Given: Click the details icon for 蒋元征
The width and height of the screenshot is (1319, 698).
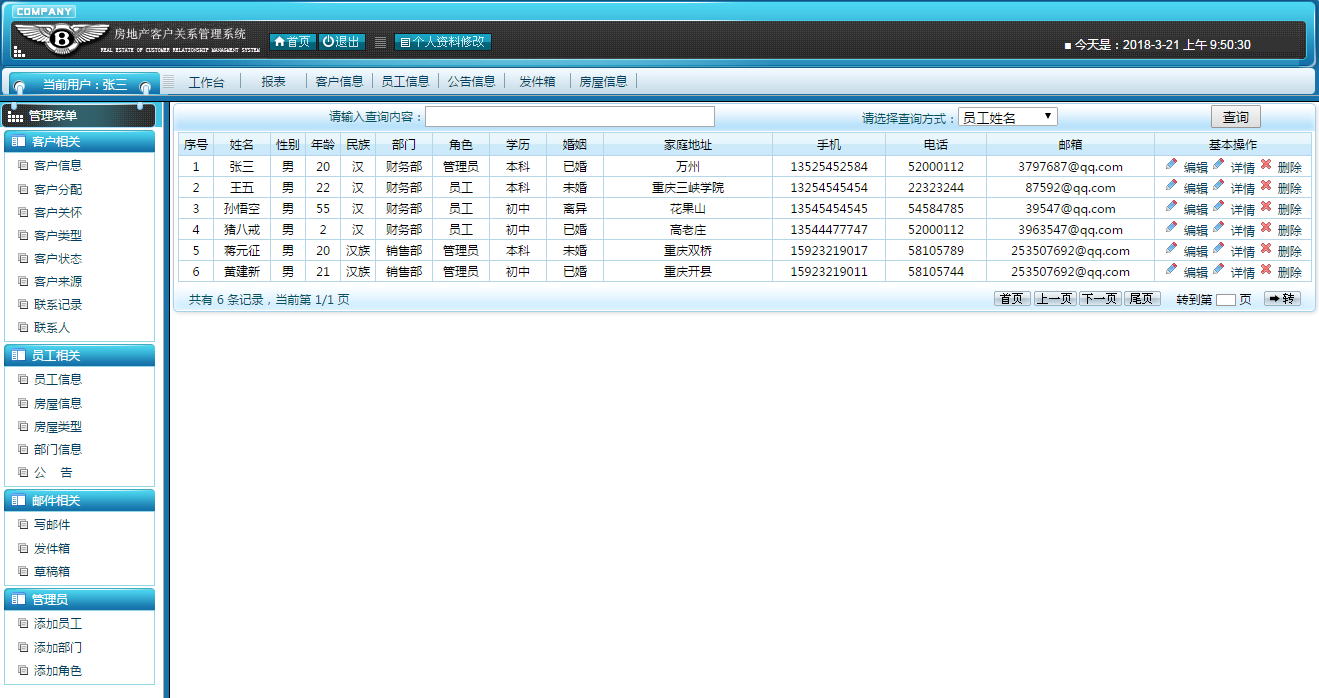Looking at the screenshot, I should pyautogui.click(x=1218, y=249).
